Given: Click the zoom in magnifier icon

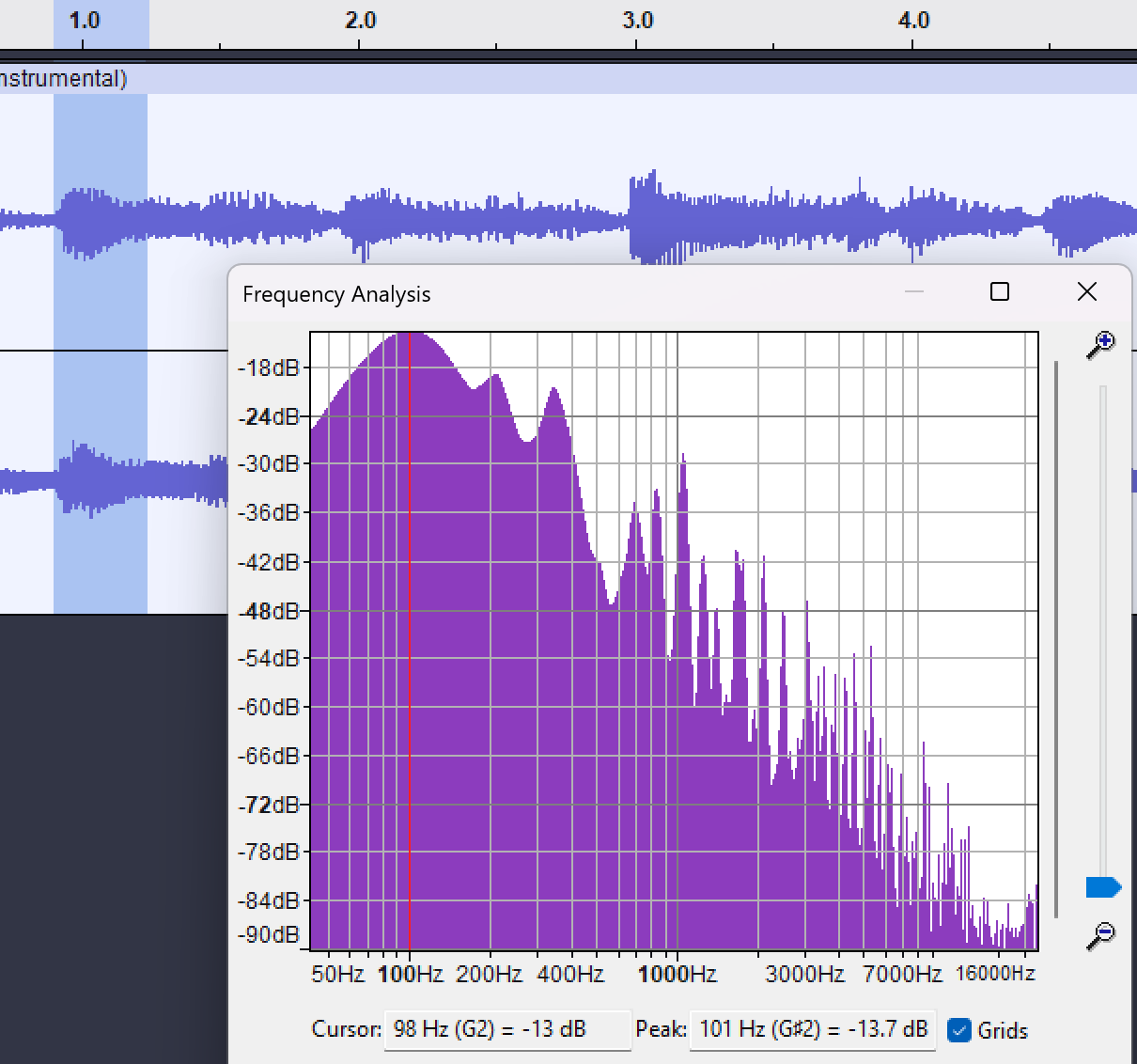Looking at the screenshot, I should (x=1100, y=345).
